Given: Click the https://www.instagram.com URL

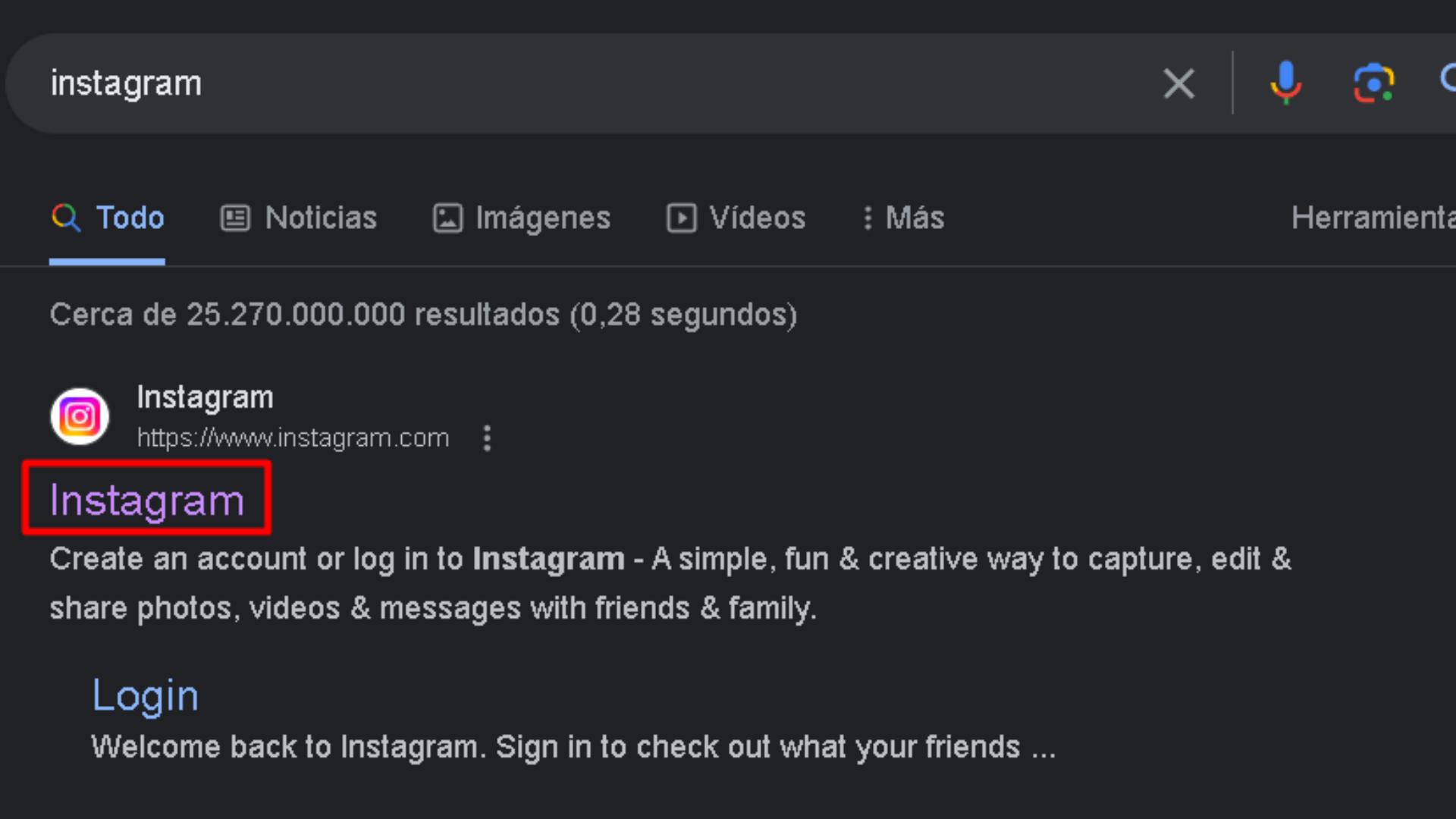Looking at the screenshot, I should [x=293, y=438].
